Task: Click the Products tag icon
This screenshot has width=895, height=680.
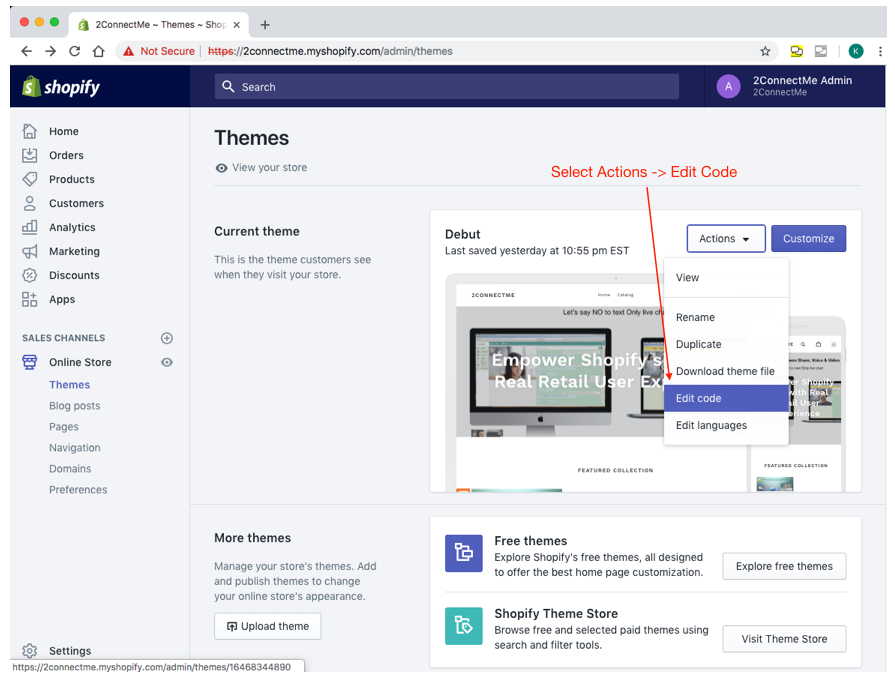Action: click(x=30, y=179)
